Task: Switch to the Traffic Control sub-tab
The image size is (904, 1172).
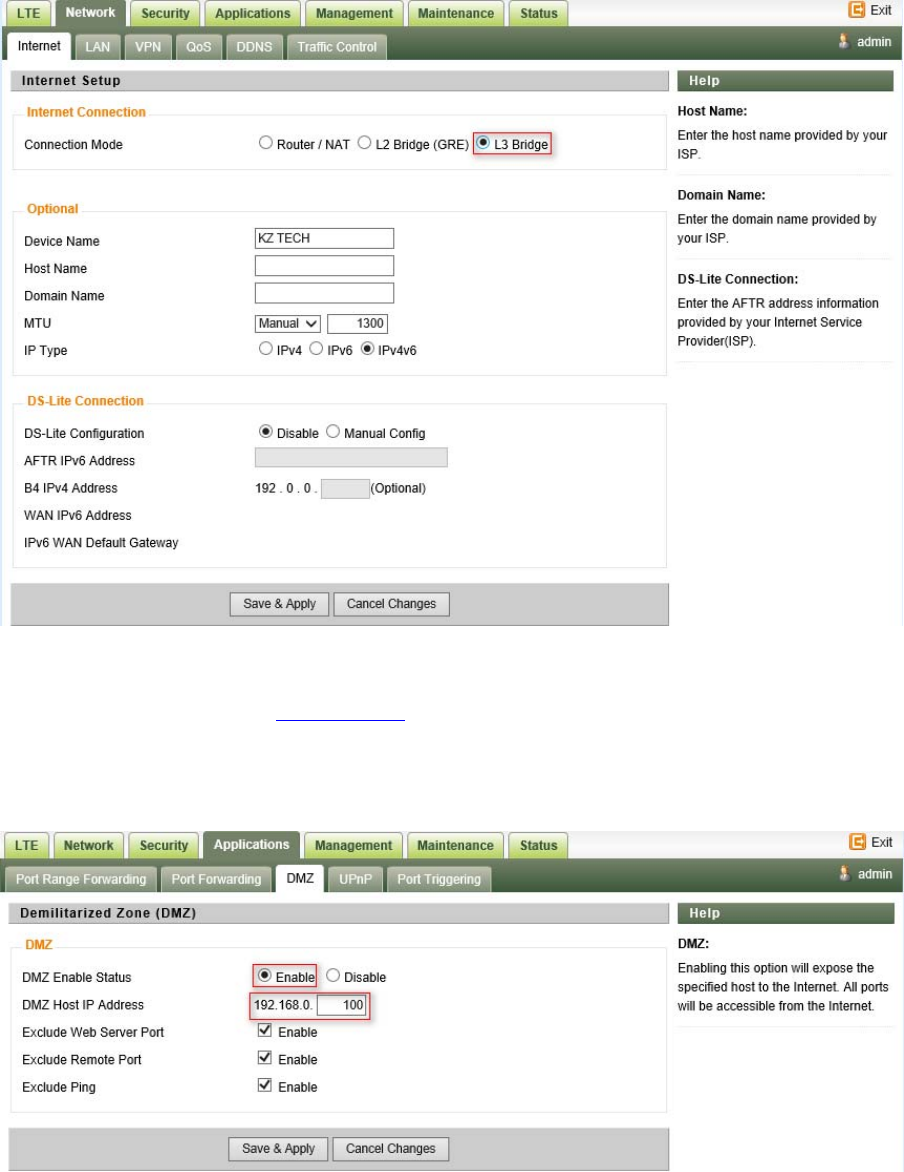Action: tap(337, 46)
